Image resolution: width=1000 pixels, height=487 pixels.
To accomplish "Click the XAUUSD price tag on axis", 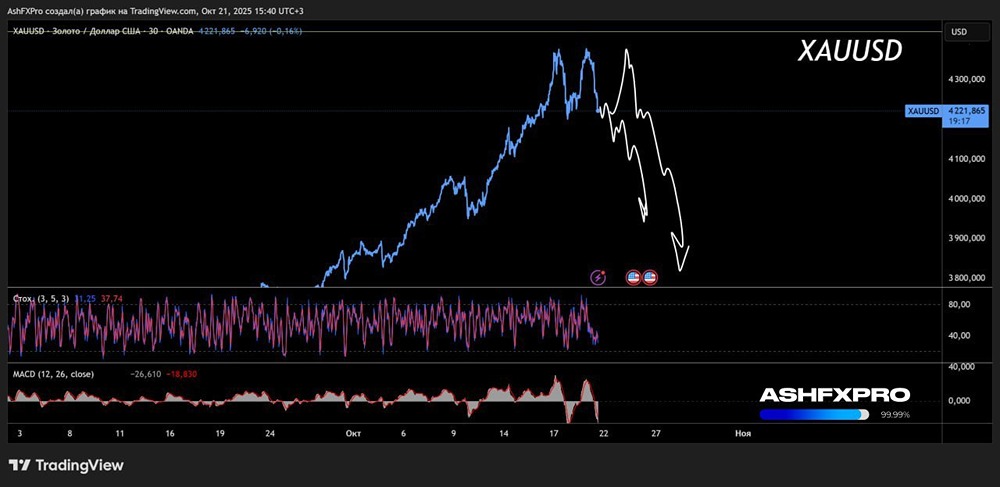I will coord(923,111).
